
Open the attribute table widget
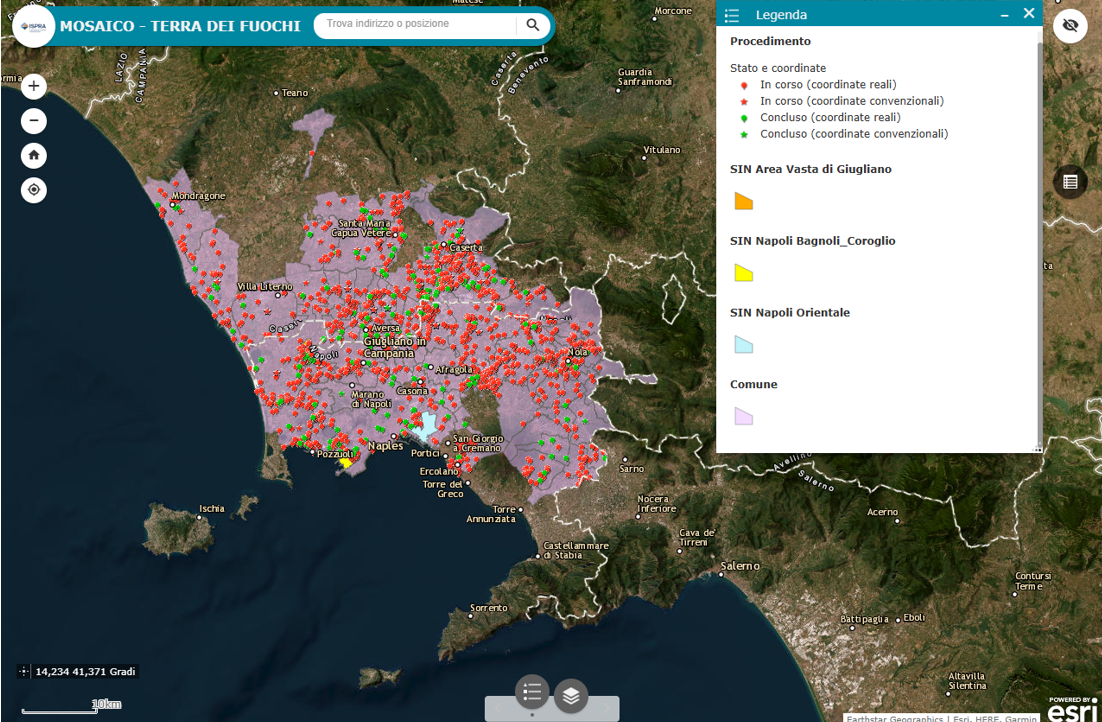click(1070, 182)
